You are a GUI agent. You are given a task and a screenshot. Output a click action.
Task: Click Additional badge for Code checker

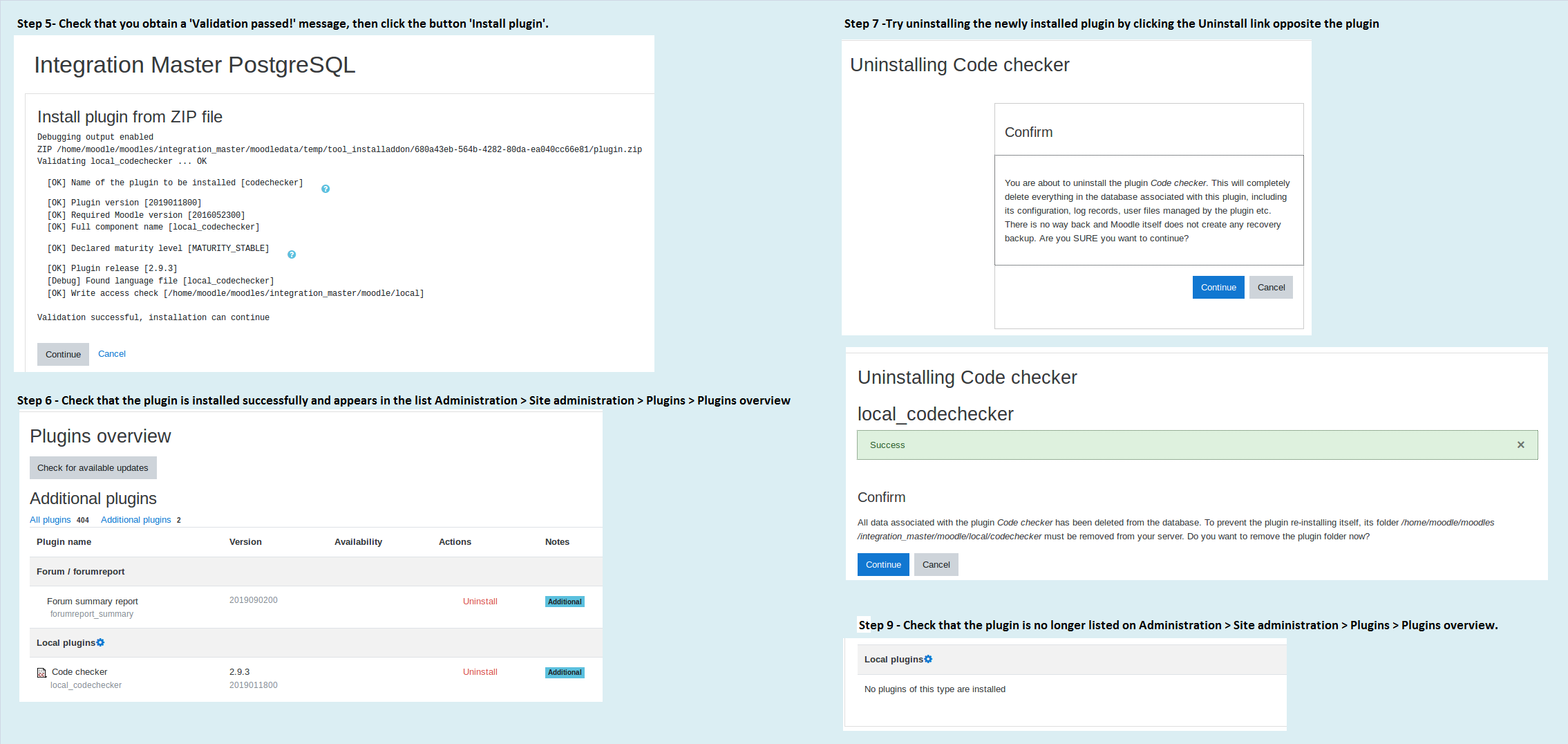pyautogui.click(x=565, y=672)
